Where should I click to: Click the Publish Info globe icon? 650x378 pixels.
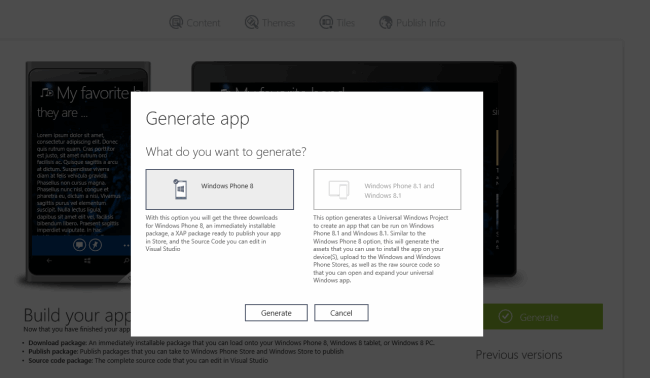point(386,22)
